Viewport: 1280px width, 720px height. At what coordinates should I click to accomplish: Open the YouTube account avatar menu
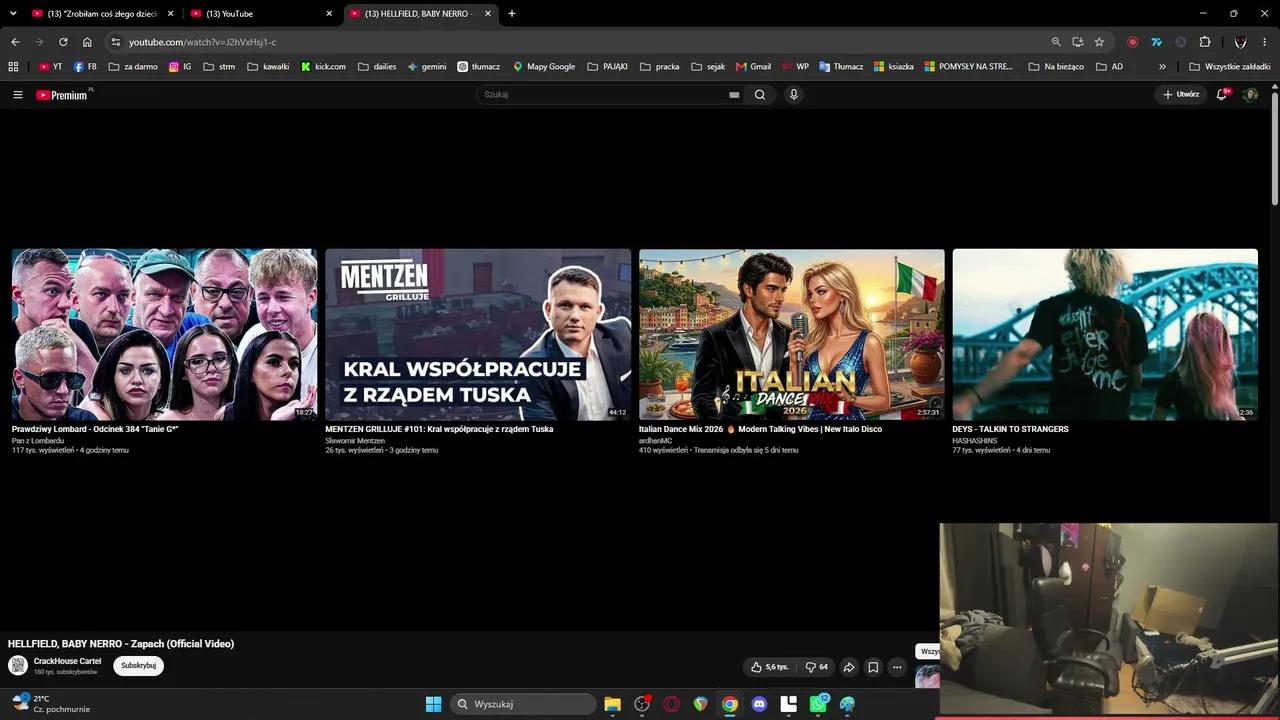(1250, 95)
